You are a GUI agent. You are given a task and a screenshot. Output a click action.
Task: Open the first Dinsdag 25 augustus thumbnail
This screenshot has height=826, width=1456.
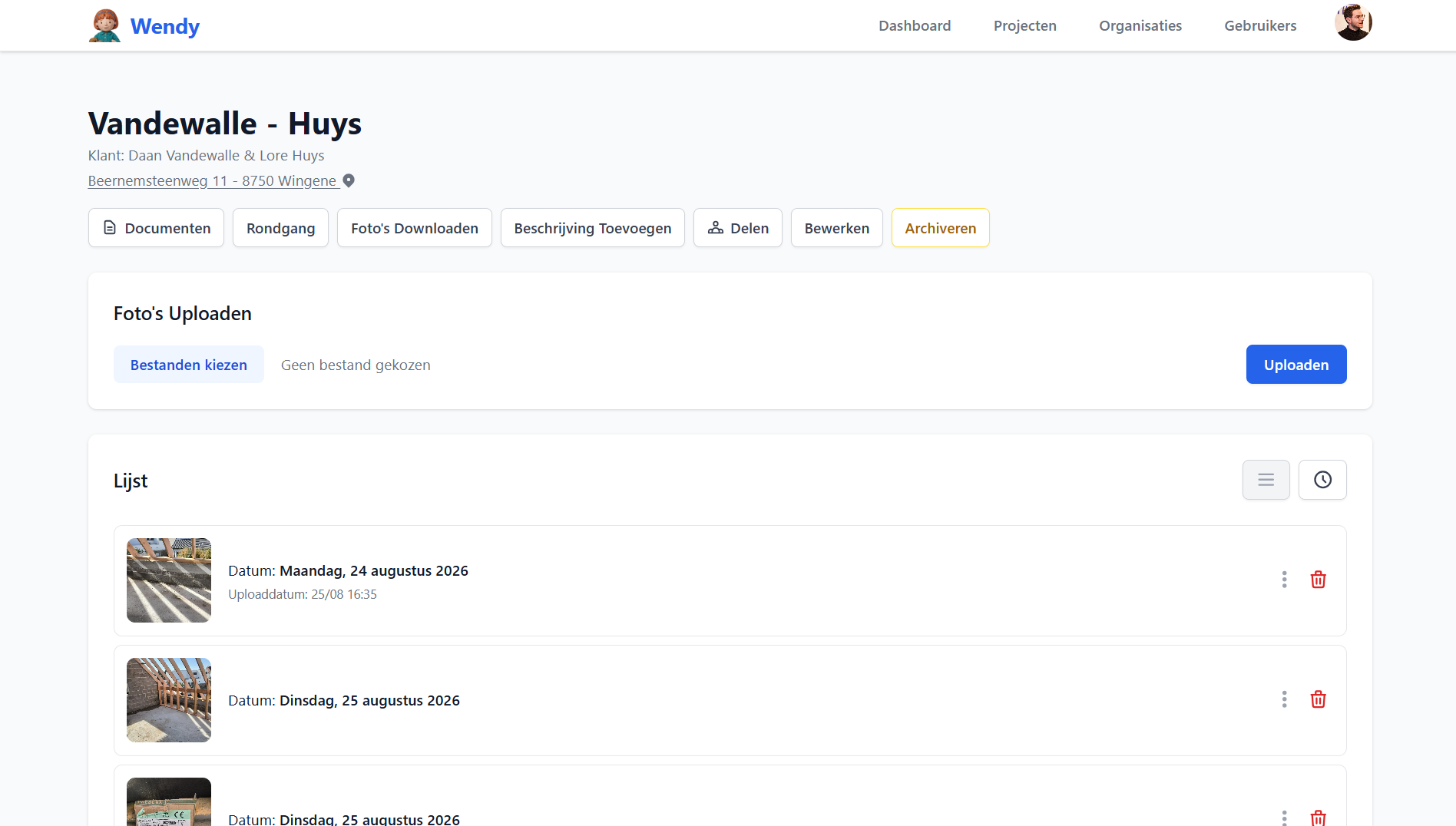pyautogui.click(x=169, y=700)
